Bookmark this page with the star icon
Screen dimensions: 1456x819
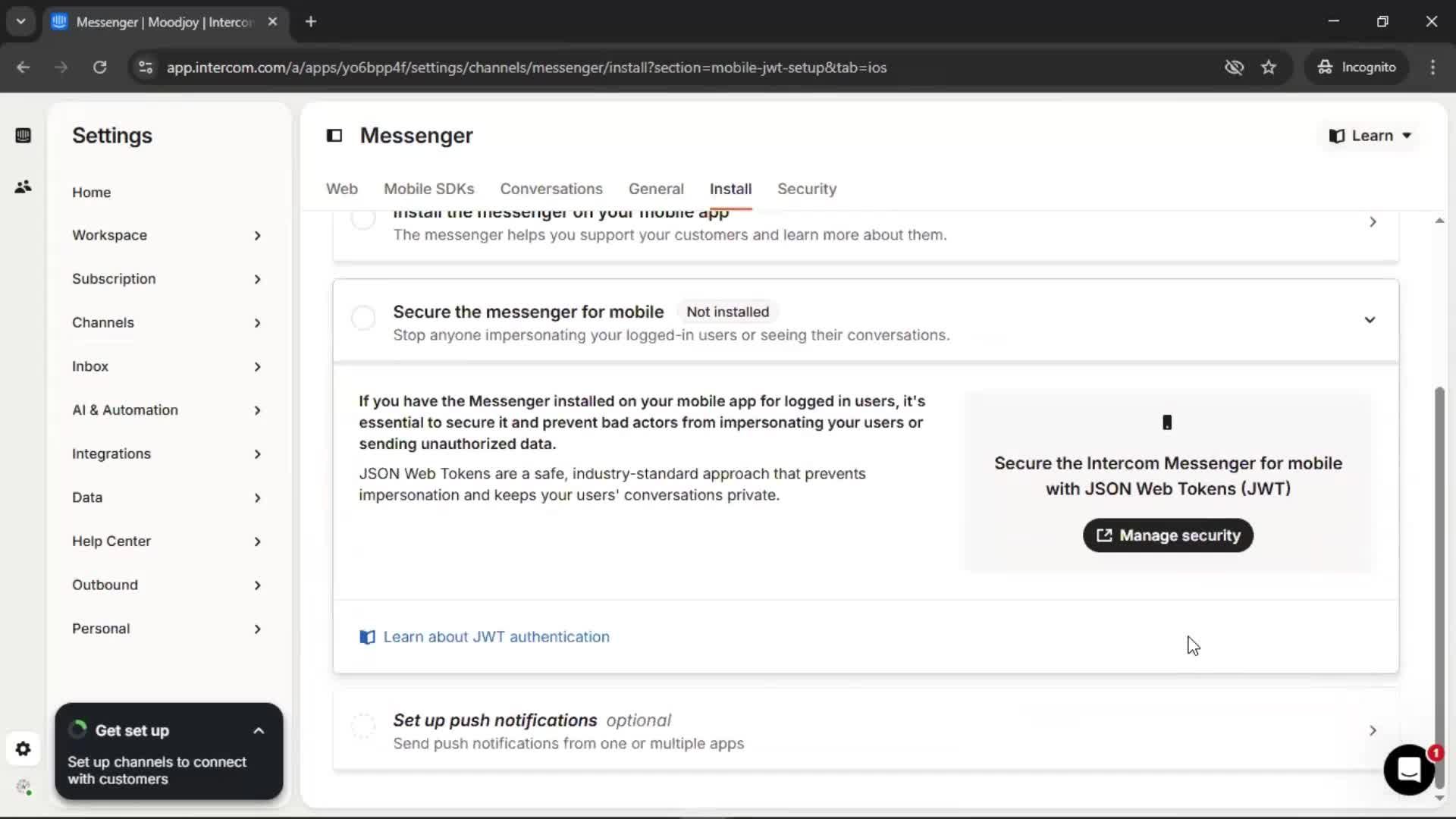tap(1269, 67)
